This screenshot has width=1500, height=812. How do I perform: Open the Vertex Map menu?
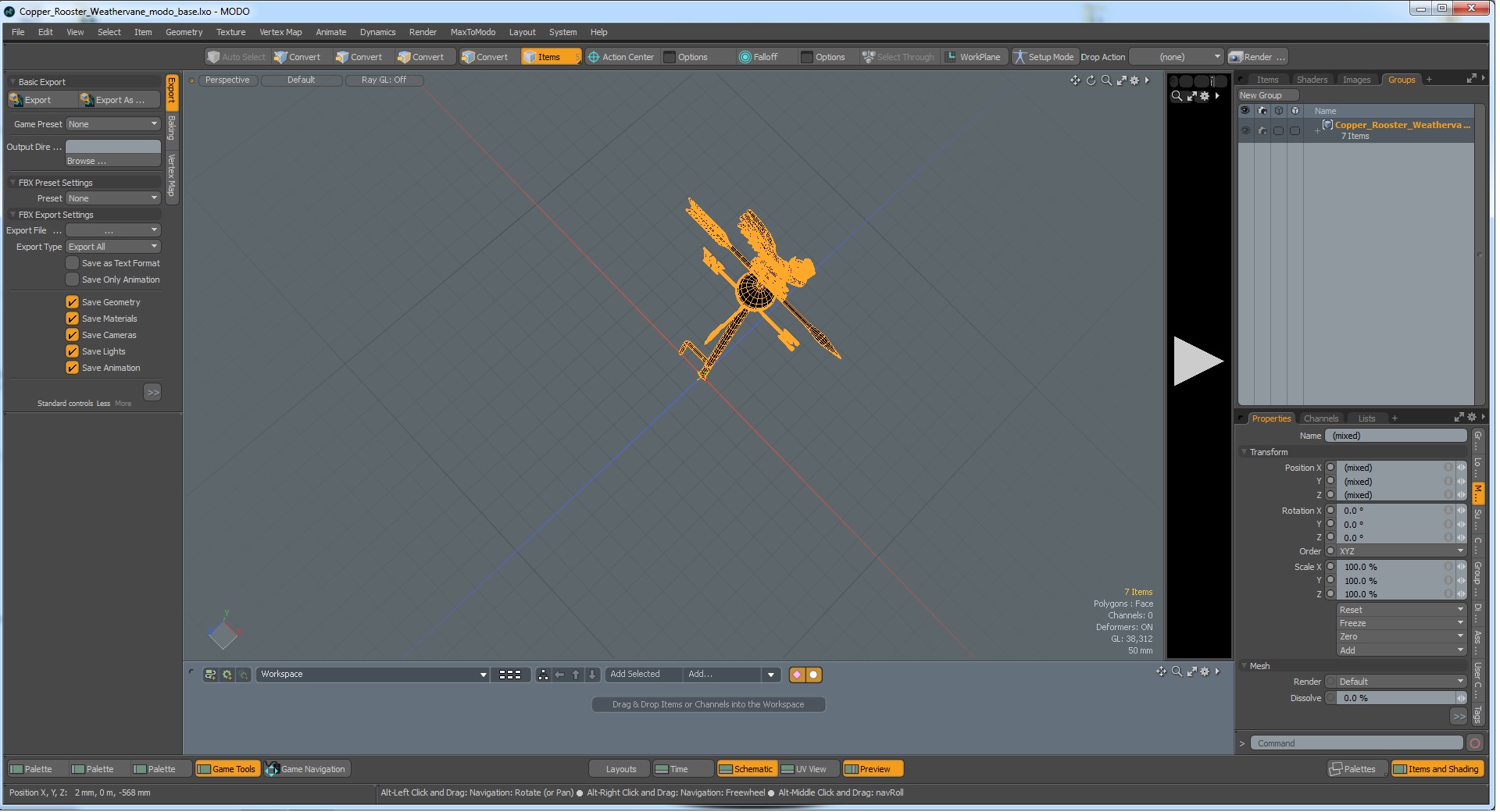click(x=280, y=32)
